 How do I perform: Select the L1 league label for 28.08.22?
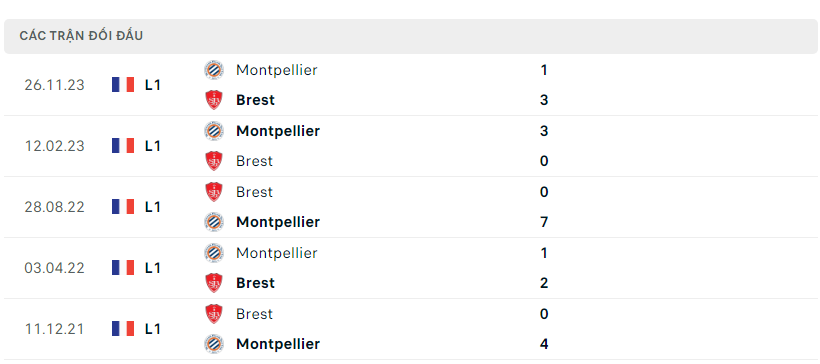152,207
